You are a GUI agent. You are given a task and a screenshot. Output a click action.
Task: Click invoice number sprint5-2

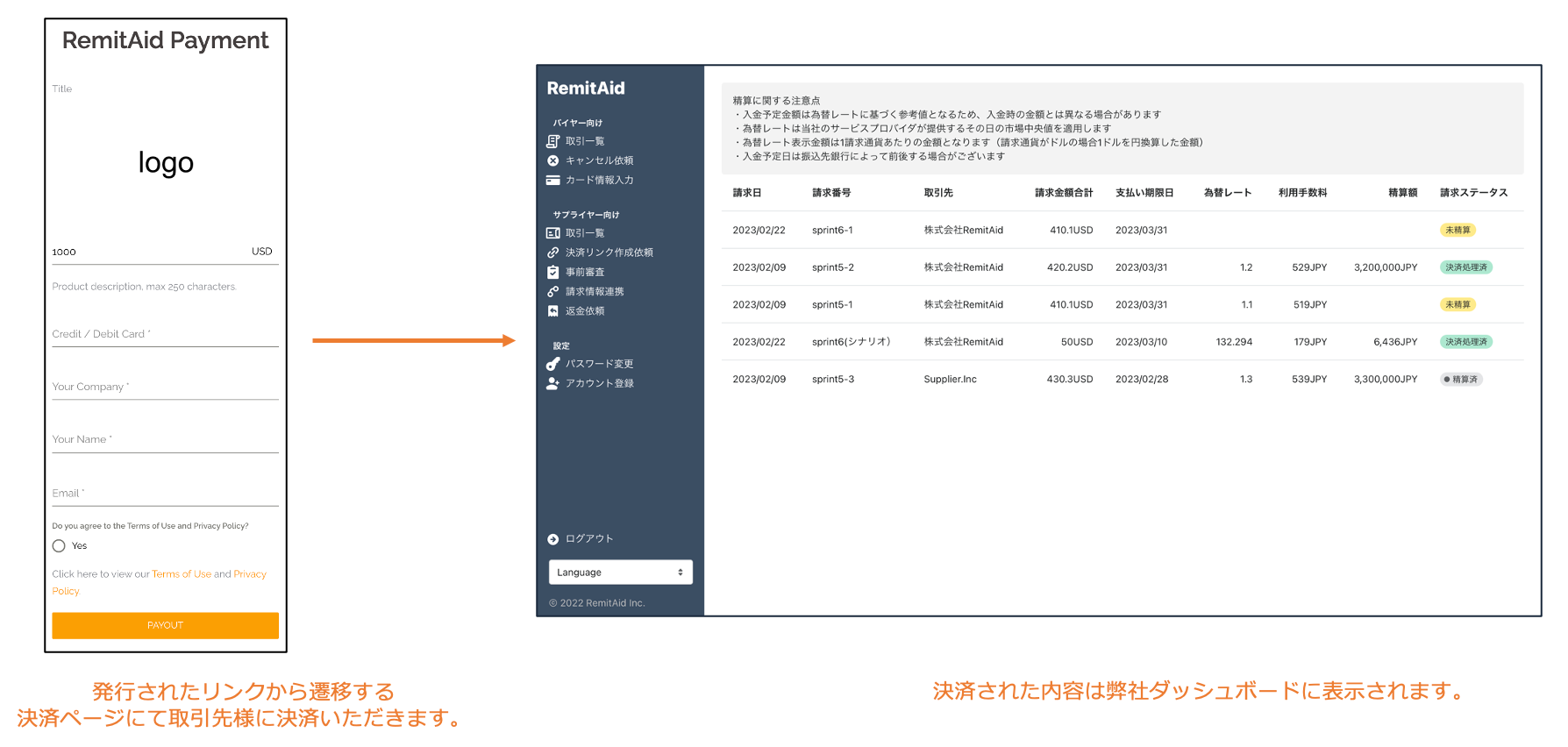pos(833,267)
